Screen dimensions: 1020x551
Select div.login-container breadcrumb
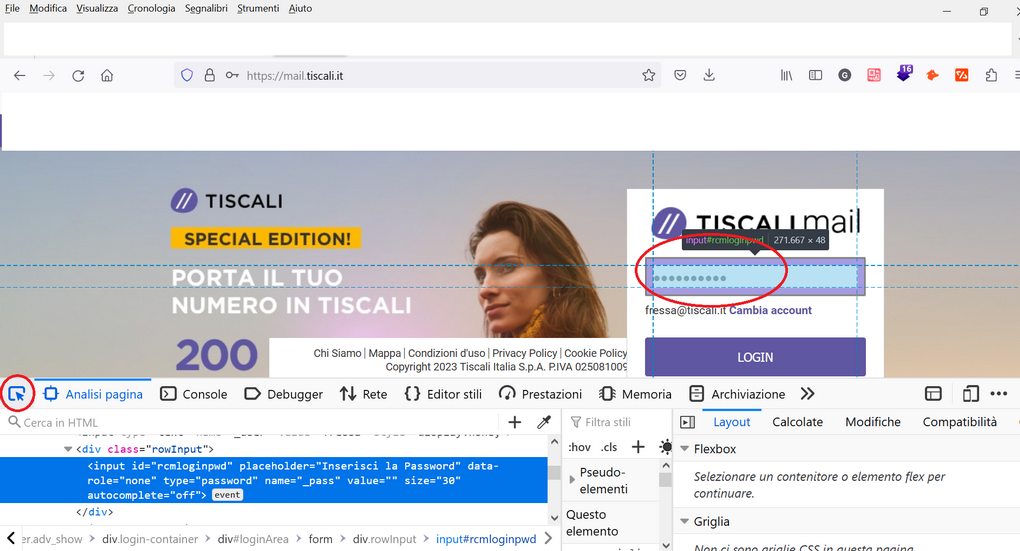pyautogui.click(x=150, y=539)
